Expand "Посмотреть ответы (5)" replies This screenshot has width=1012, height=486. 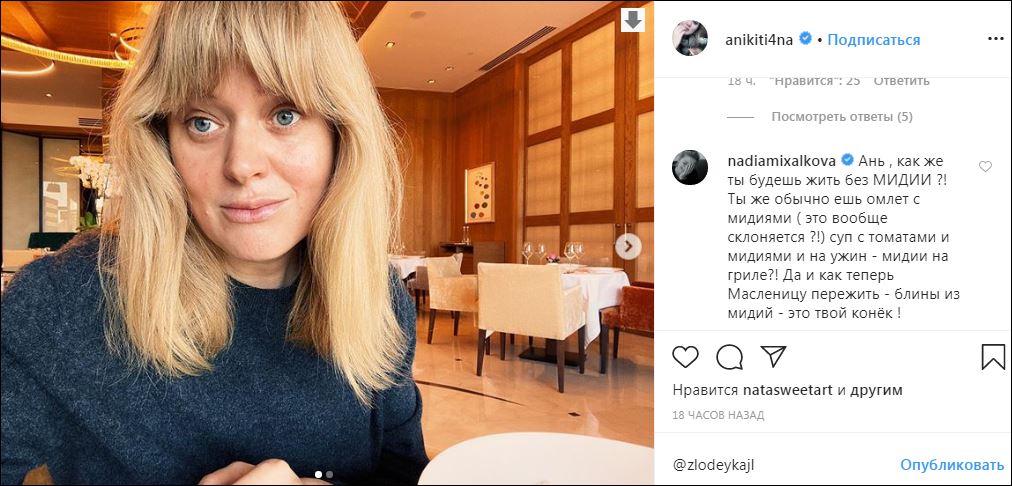842,117
